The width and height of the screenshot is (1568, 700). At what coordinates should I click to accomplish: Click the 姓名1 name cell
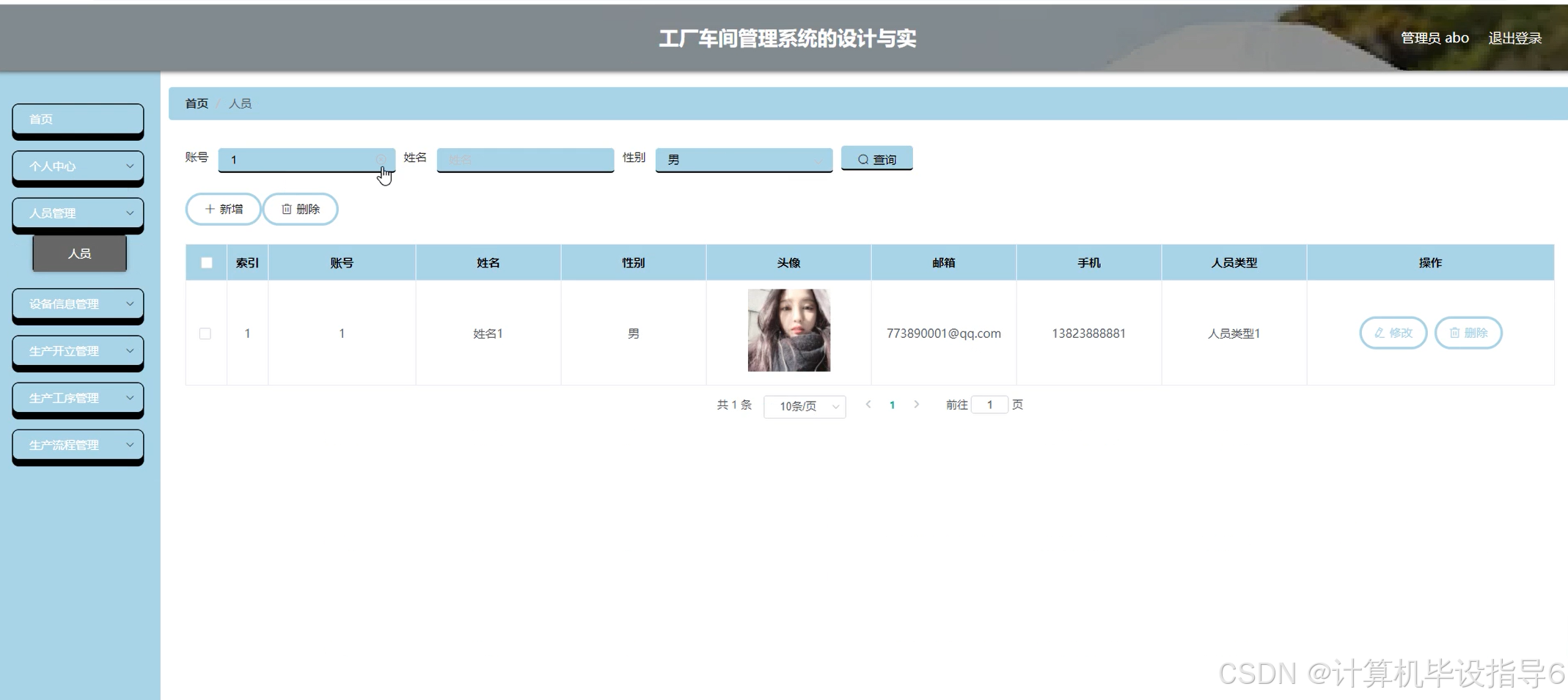coord(488,334)
